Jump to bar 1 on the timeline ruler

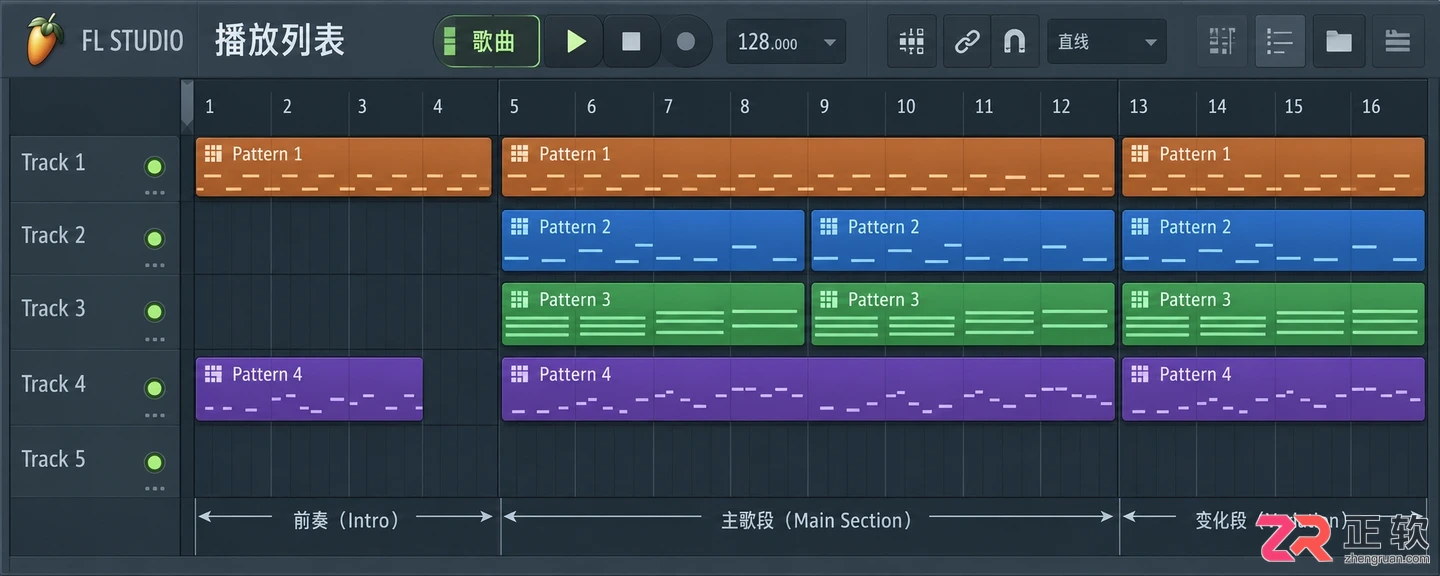209,107
